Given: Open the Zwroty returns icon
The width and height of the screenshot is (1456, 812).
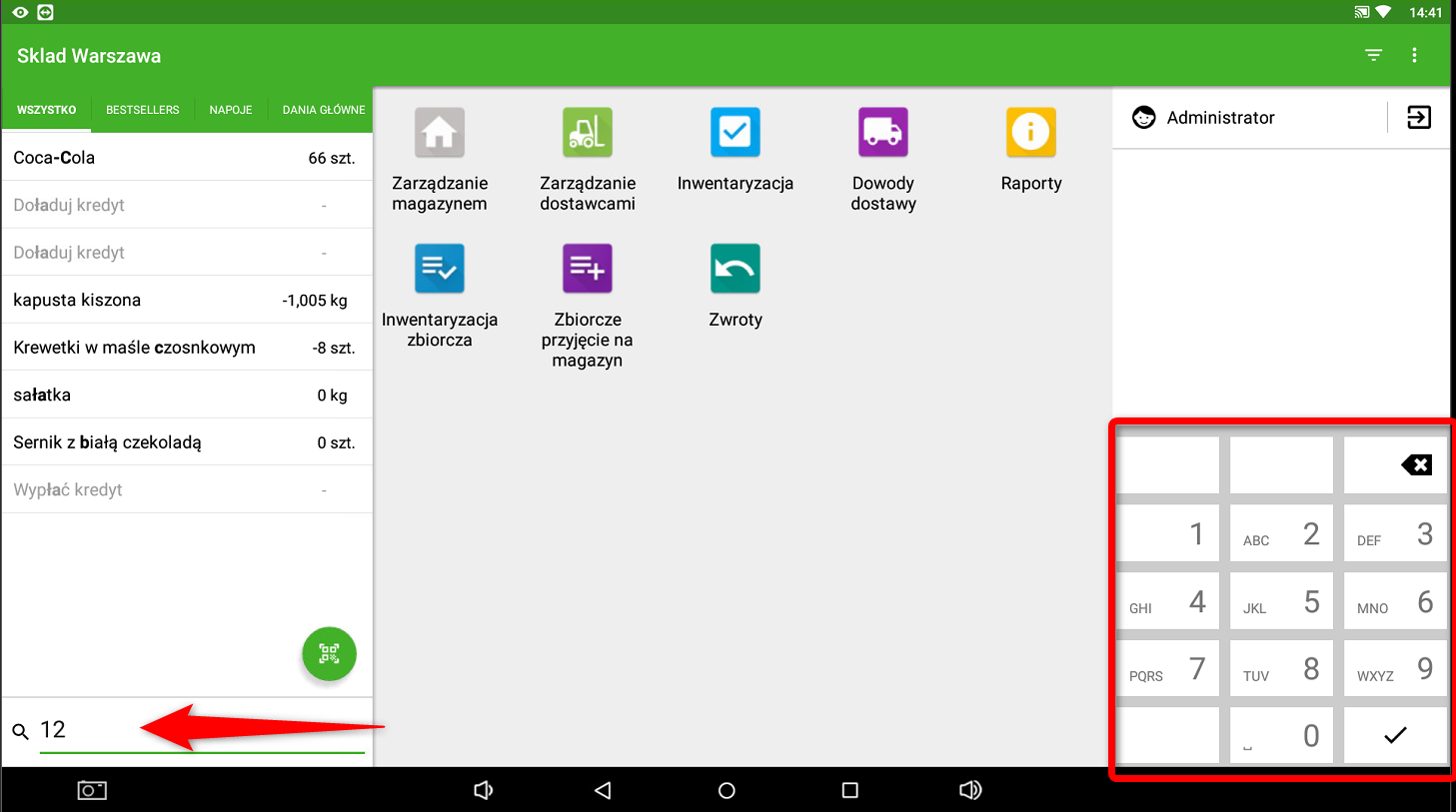Looking at the screenshot, I should point(734,269).
